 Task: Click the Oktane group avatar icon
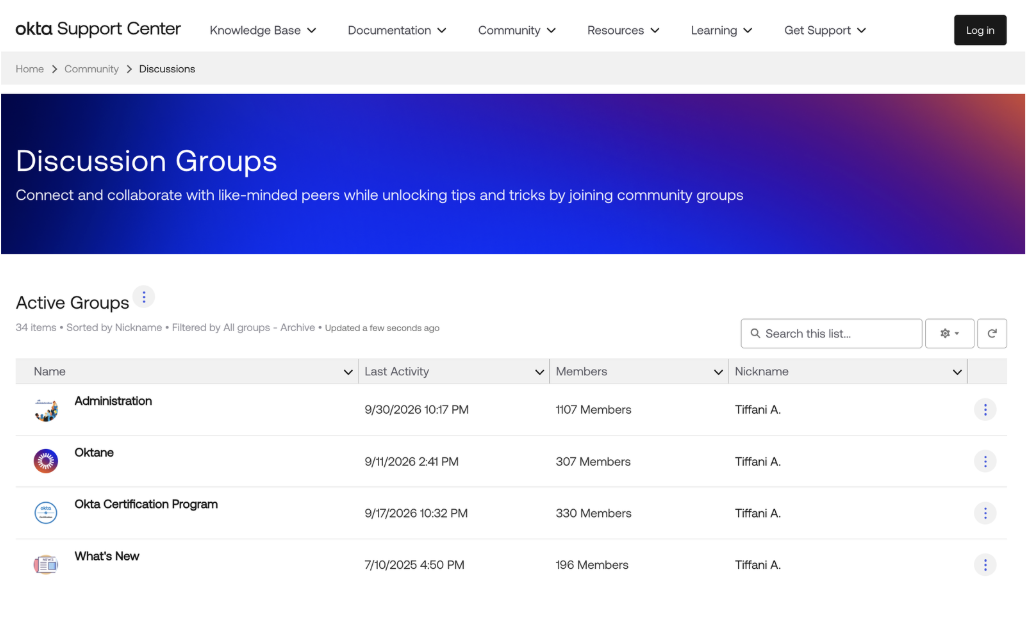click(46, 461)
